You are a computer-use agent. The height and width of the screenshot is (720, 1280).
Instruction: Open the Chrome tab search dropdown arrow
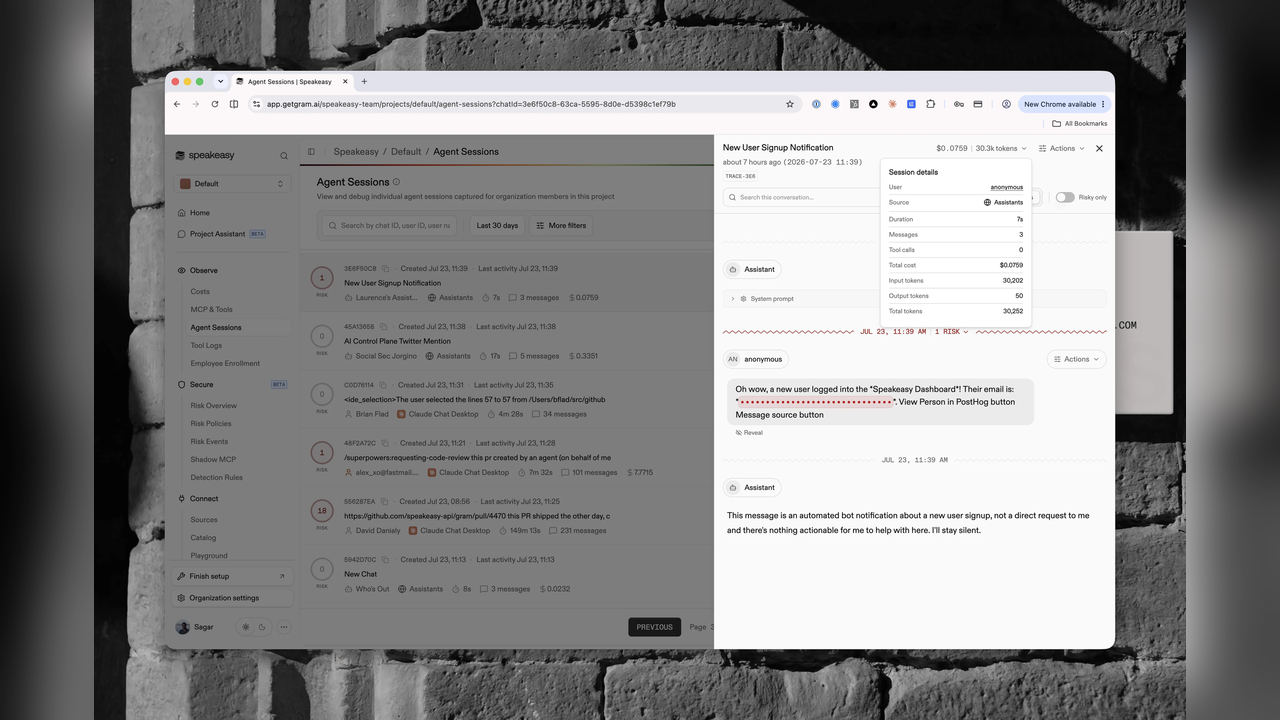[220, 82]
